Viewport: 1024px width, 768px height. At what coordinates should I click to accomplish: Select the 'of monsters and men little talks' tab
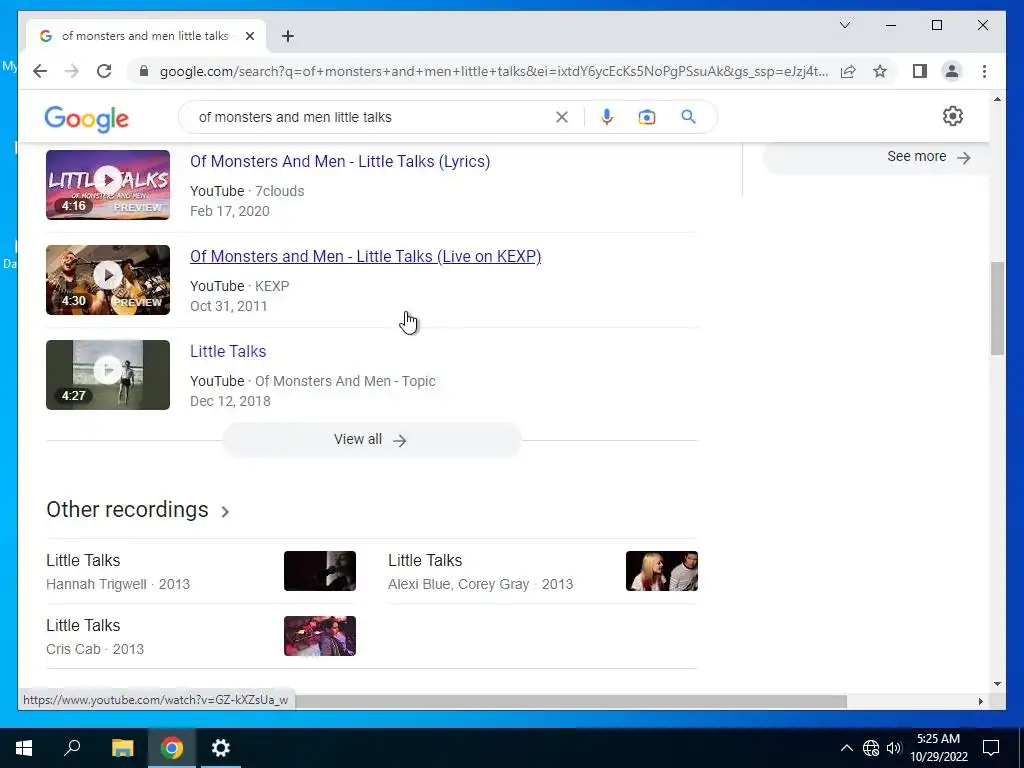coord(145,36)
